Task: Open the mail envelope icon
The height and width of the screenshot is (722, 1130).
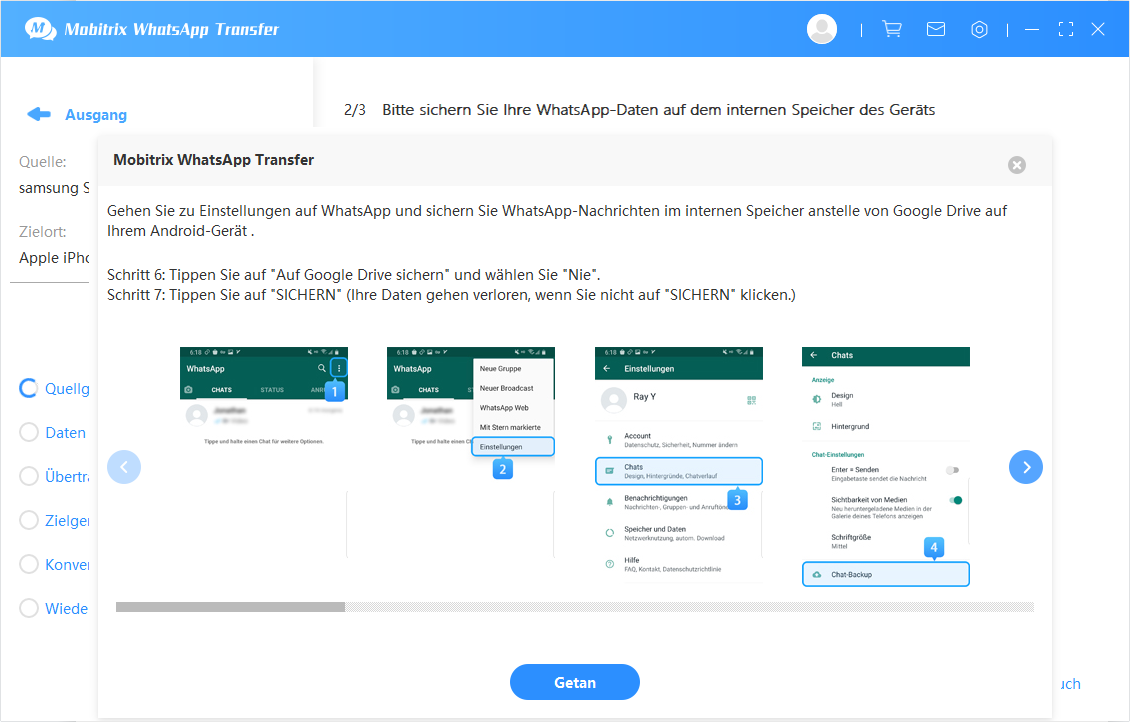Action: point(935,29)
